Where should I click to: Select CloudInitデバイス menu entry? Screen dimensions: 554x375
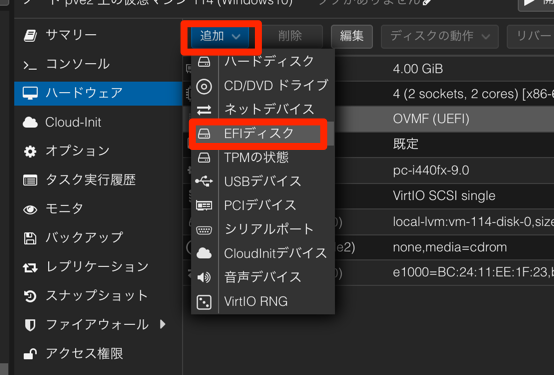pyautogui.click(x=263, y=253)
